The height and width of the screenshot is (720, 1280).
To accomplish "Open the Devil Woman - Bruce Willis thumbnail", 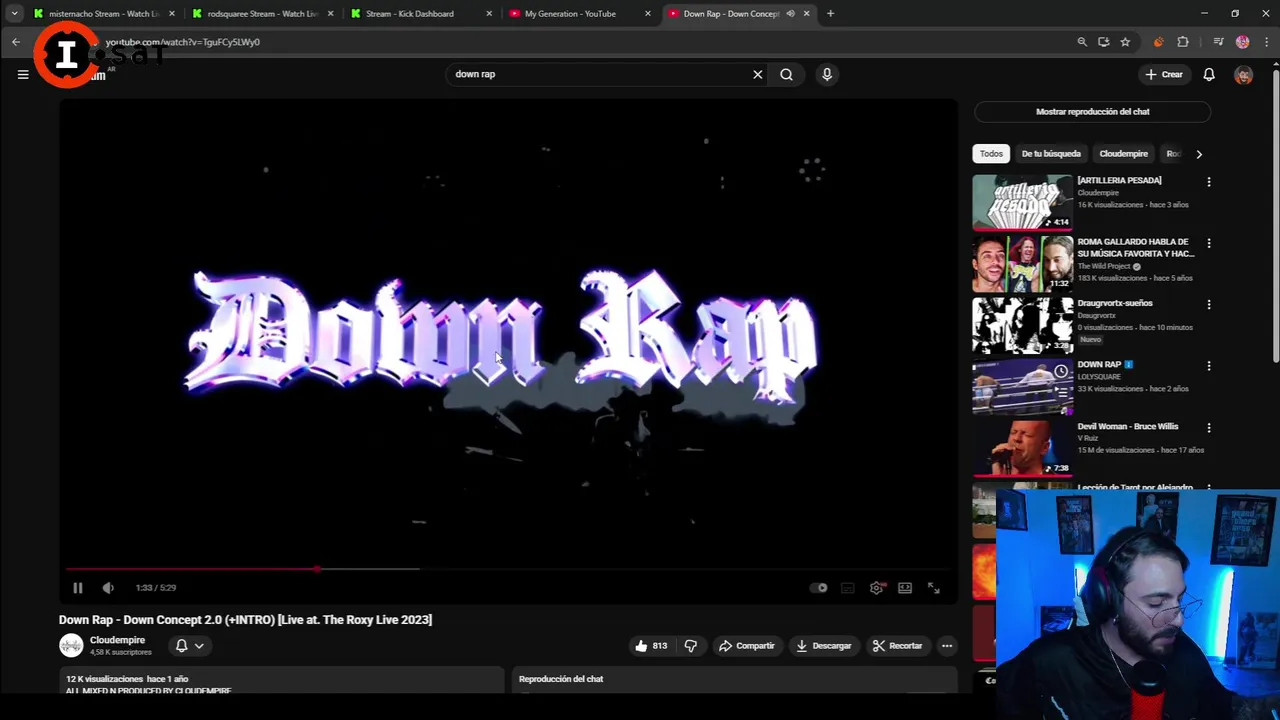I will (1022, 448).
